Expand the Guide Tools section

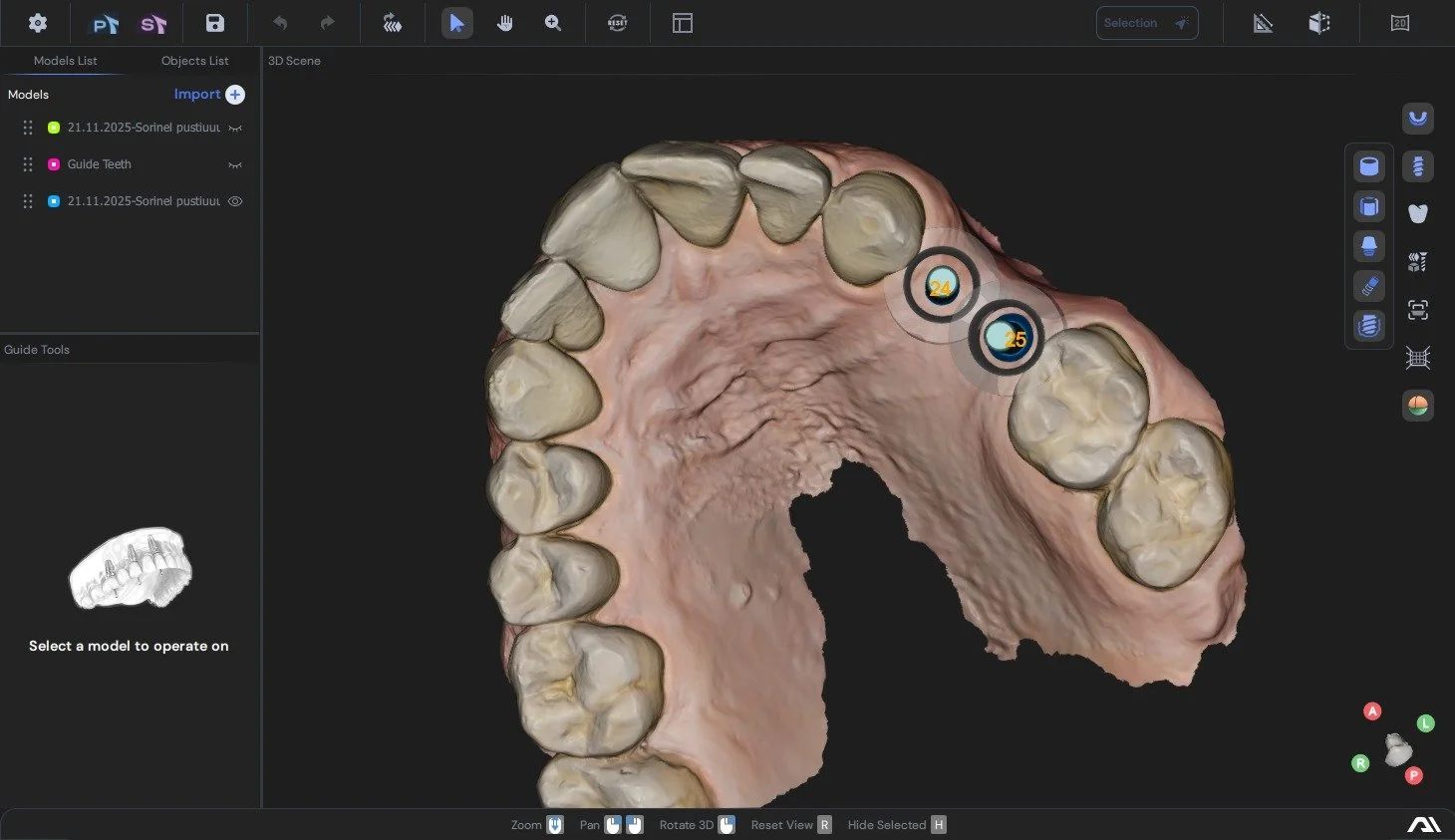(37, 349)
